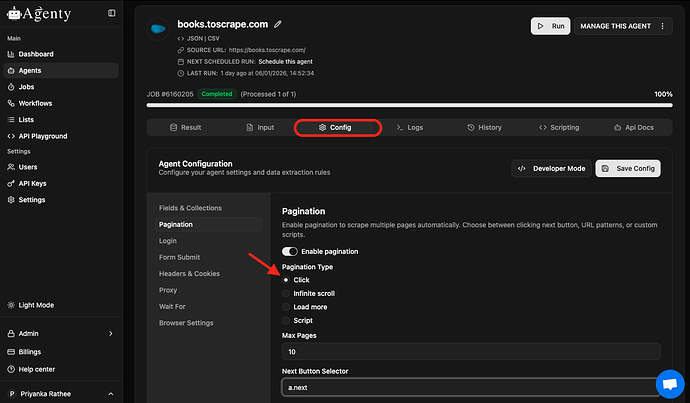Screen dimensions: 690x403
Task: Select Agents in the sidebar
Action: click(61, 70)
